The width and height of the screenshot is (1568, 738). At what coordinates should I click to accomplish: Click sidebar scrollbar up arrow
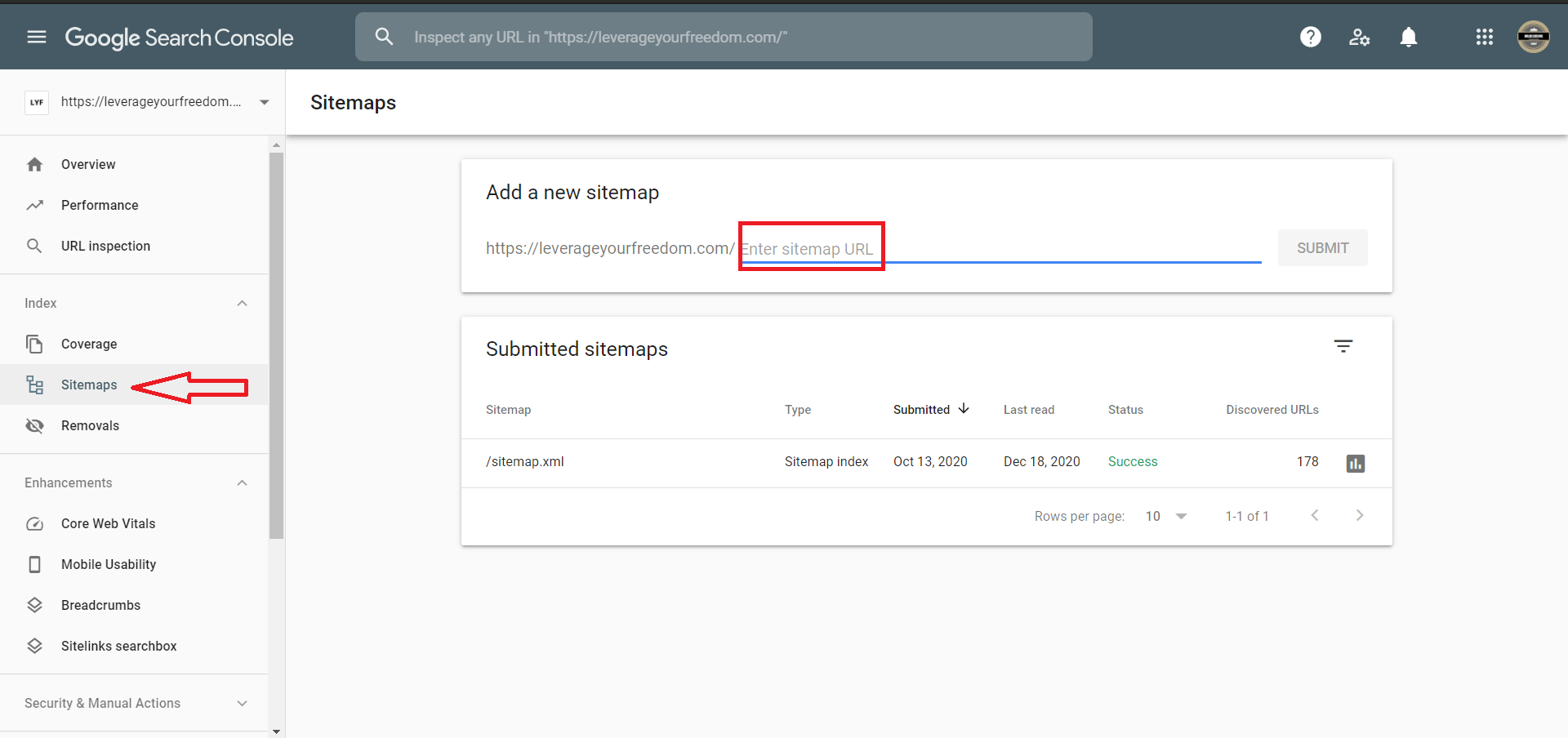[x=276, y=144]
